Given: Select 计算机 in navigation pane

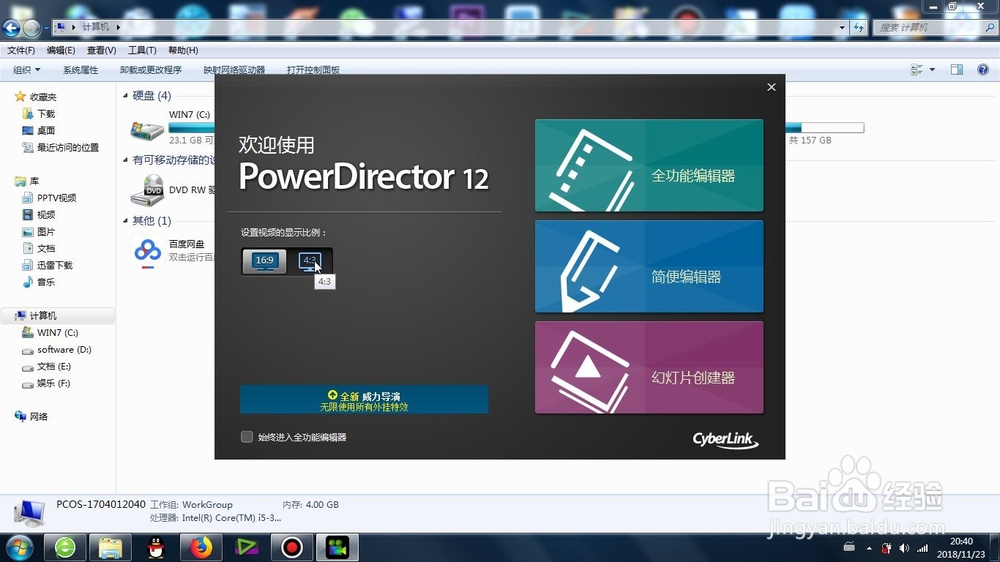Looking at the screenshot, I should (42, 316).
